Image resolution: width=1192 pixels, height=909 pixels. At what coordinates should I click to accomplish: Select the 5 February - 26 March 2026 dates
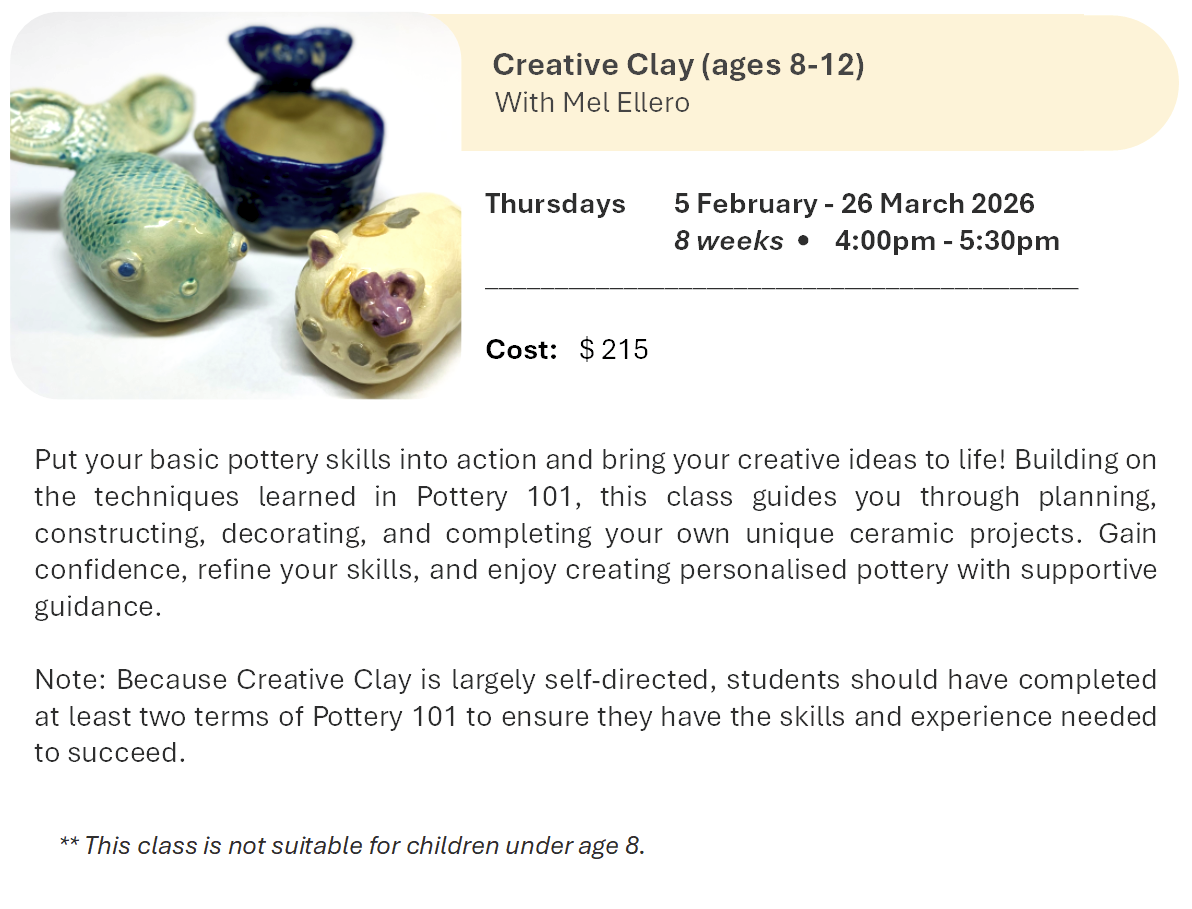854,204
